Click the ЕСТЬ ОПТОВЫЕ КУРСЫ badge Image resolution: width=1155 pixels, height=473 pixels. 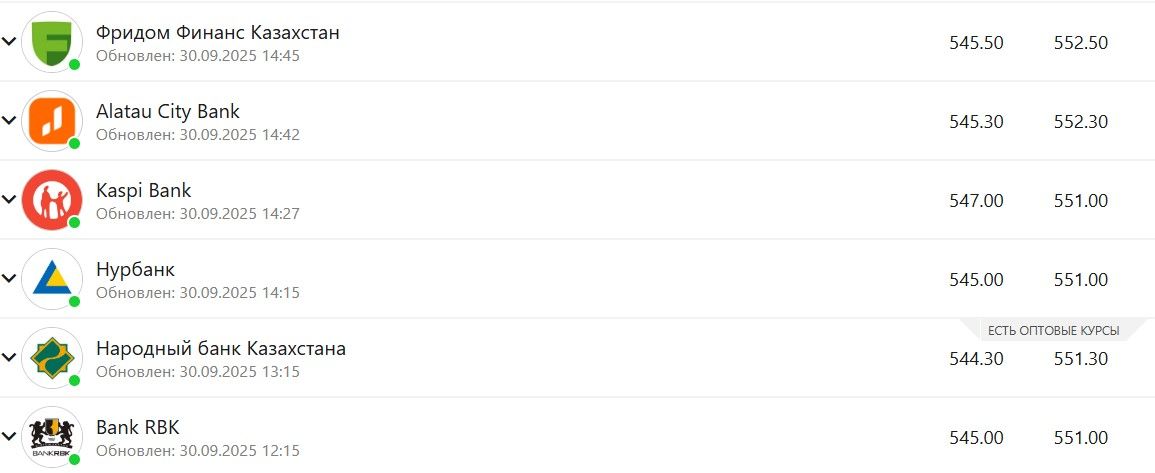click(x=1052, y=331)
